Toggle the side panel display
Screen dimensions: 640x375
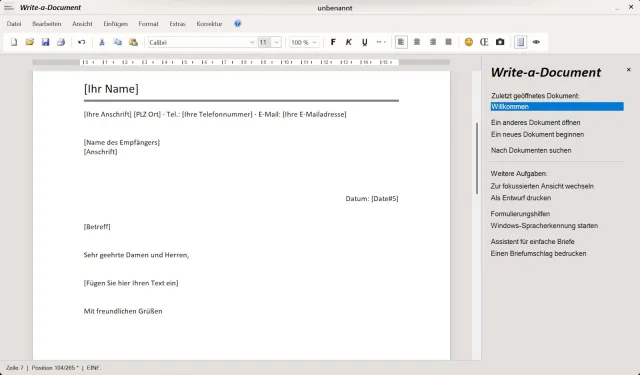520,42
